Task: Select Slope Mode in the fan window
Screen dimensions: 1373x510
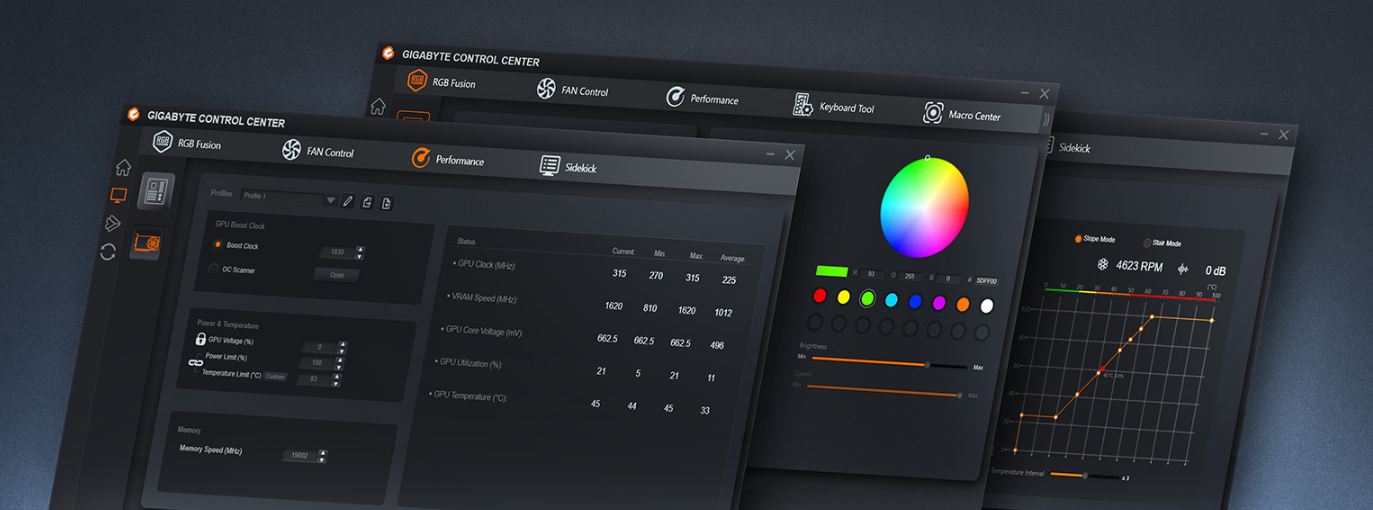Action: pyautogui.click(x=1078, y=239)
